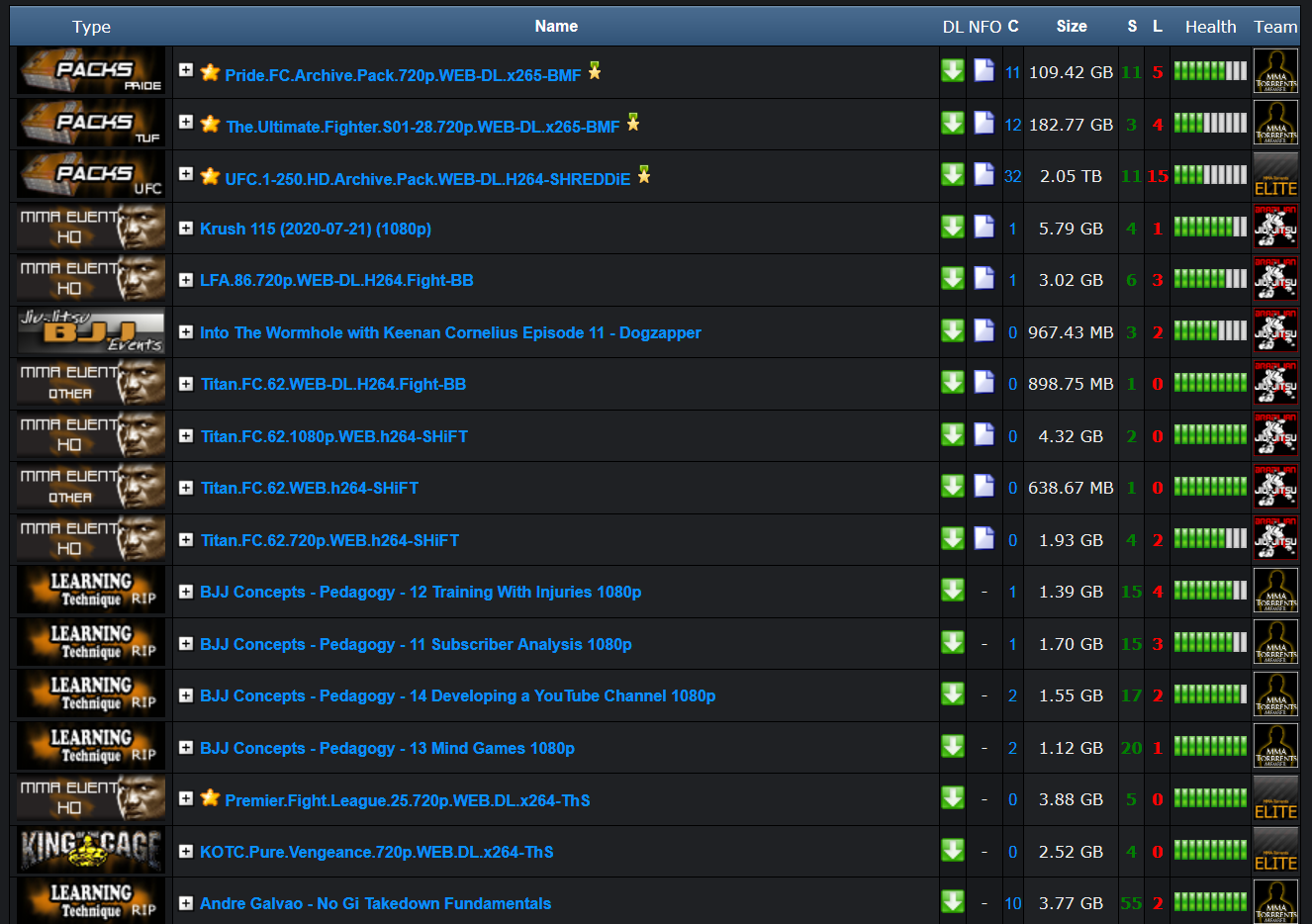Sort by S seeders column header

1132,26
